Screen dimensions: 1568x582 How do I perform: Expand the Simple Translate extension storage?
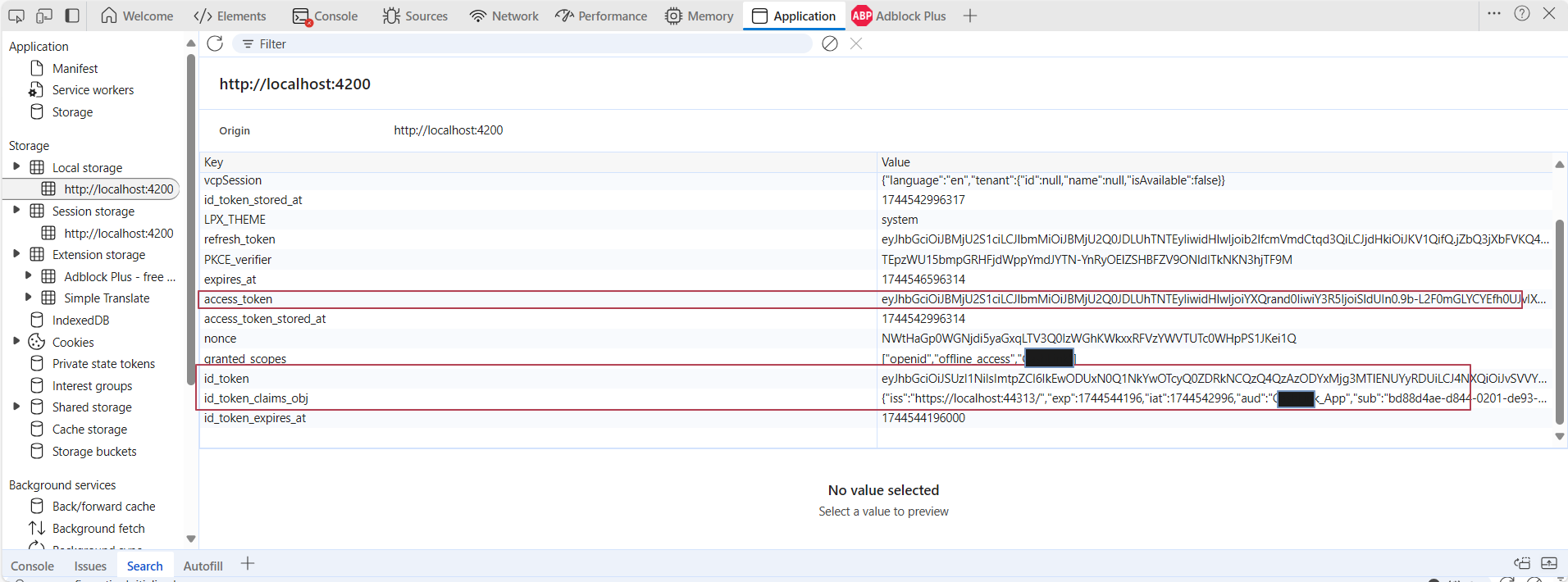29,298
